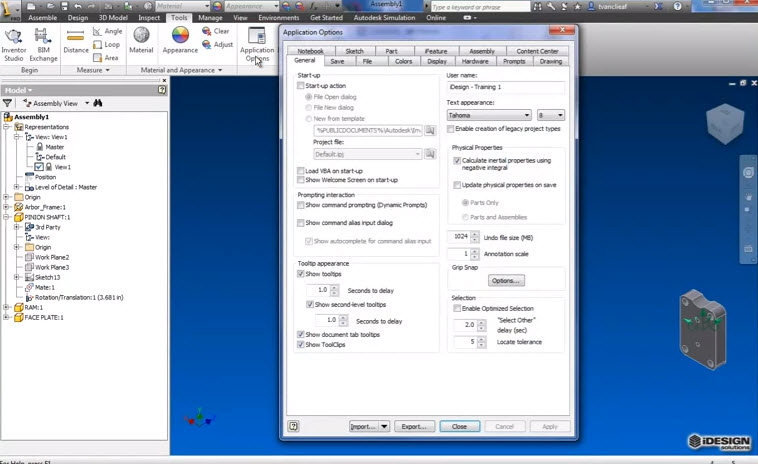Enable Show command alias input dialog
The width and height of the screenshot is (758, 464).
pyautogui.click(x=301, y=223)
